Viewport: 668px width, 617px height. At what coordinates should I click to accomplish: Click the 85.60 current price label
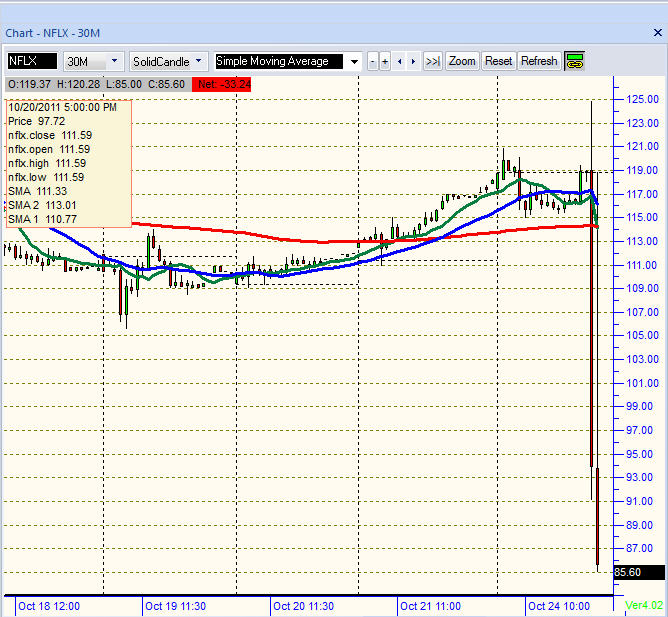click(638, 572)
